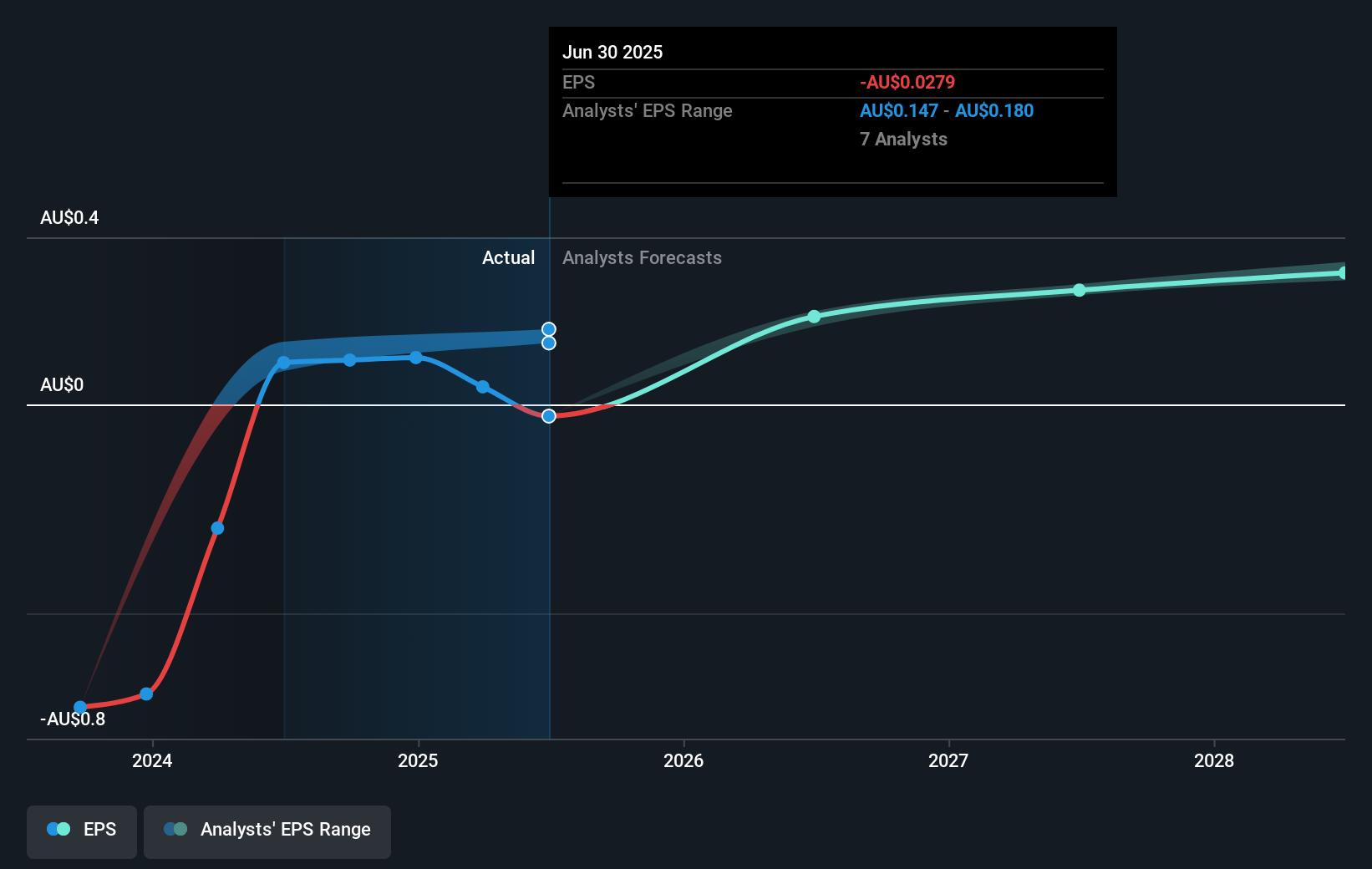Click the teal data point above 2027
Screen dimensions: 1372x869
click(1080, 290)
